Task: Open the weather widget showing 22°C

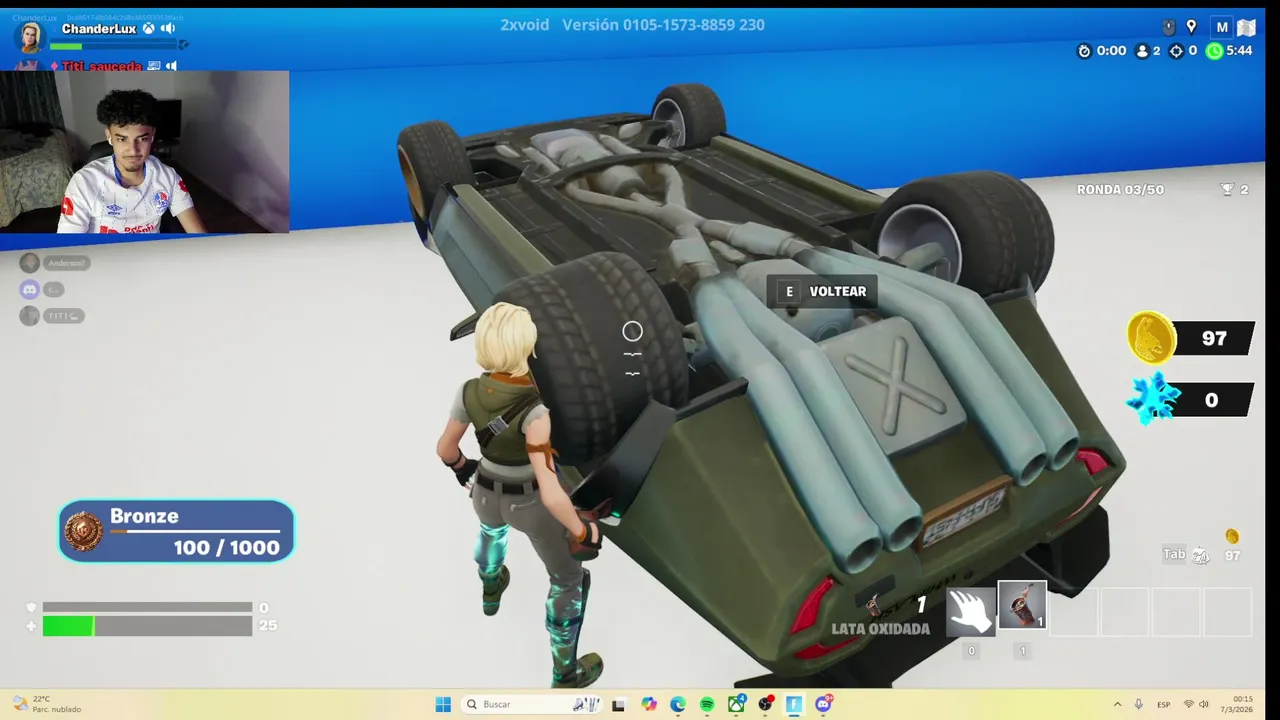Action: 45,704
